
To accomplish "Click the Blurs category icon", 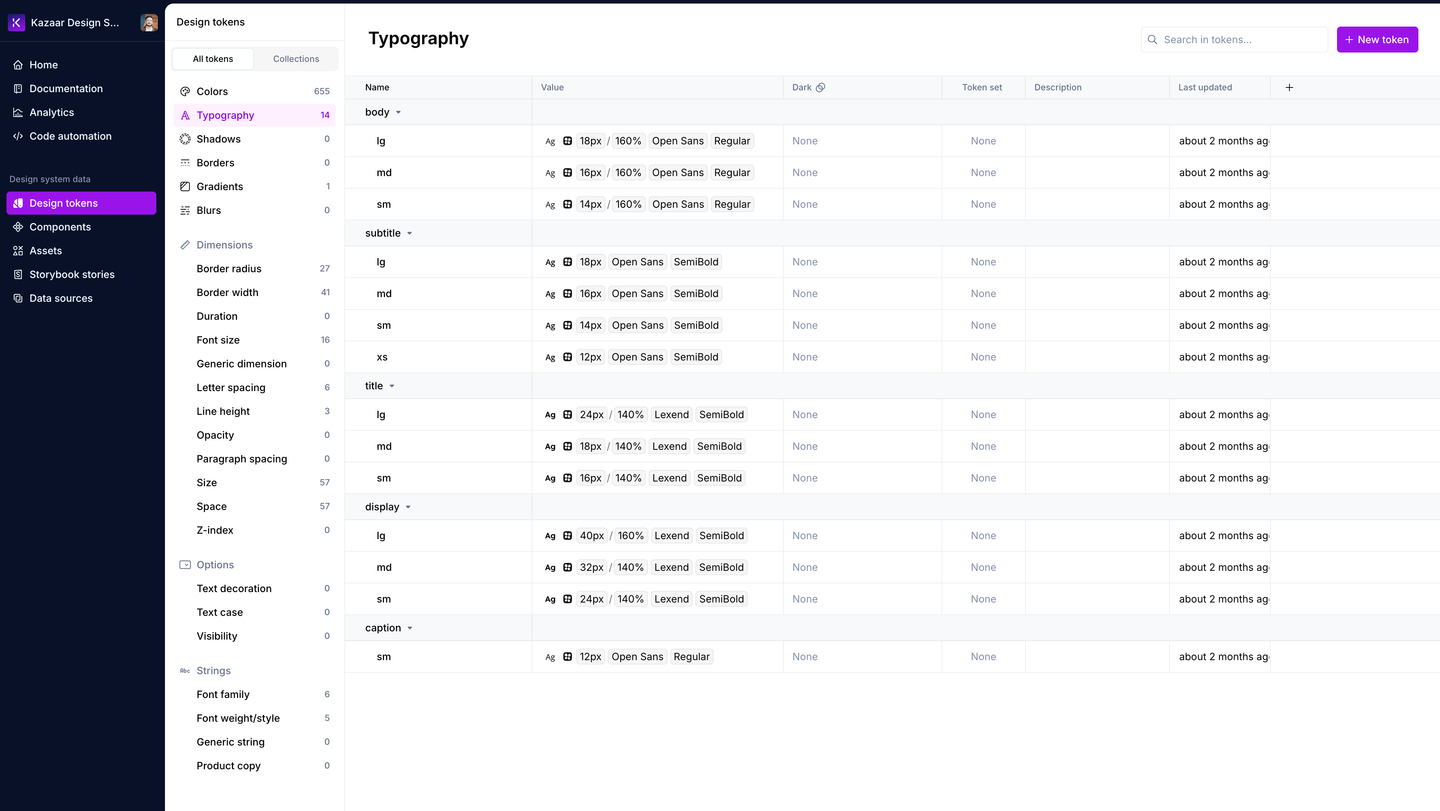I will pyautogui.click(x=185, y=211).
